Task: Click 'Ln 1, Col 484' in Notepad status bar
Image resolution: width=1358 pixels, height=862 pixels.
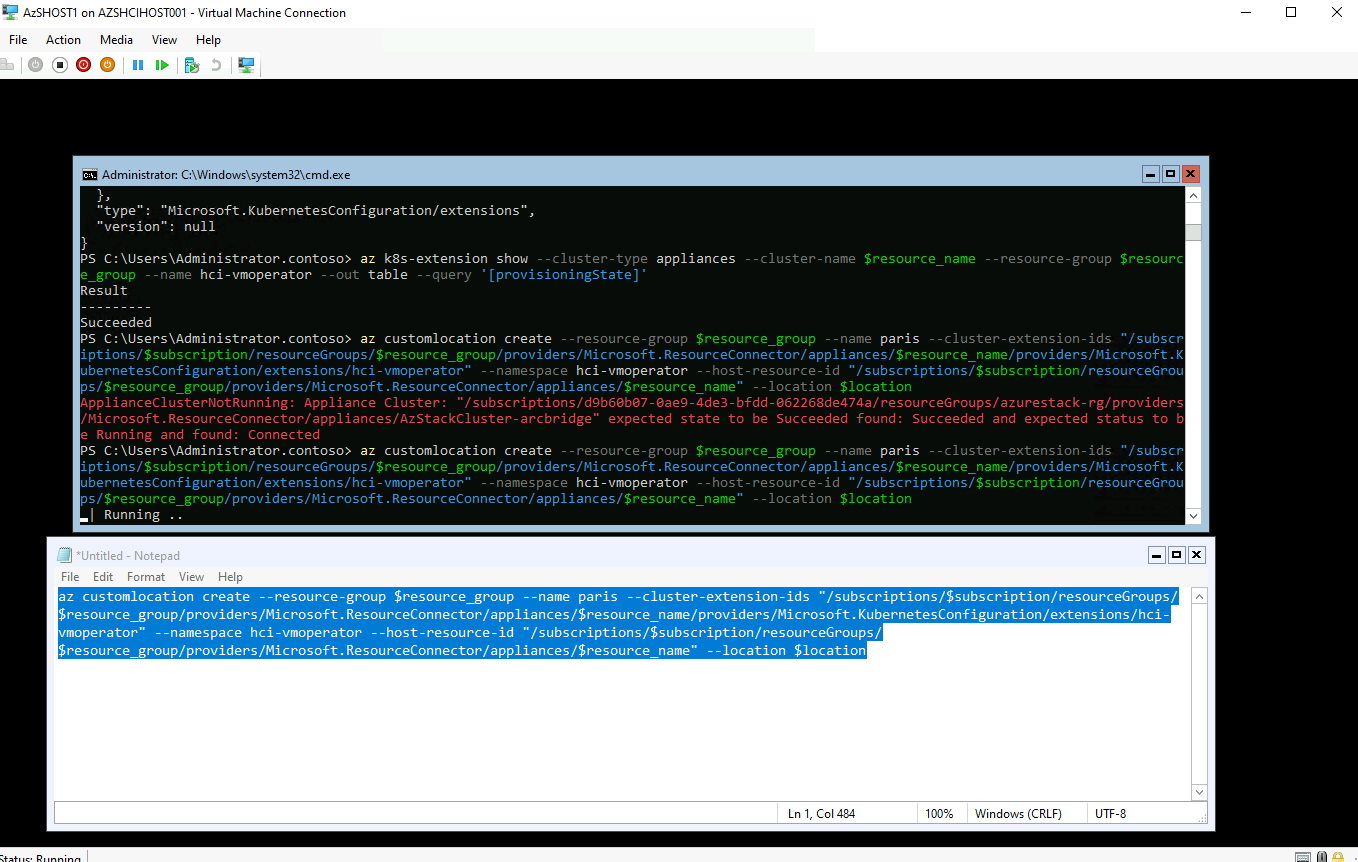Action: (x=821, y=813)
